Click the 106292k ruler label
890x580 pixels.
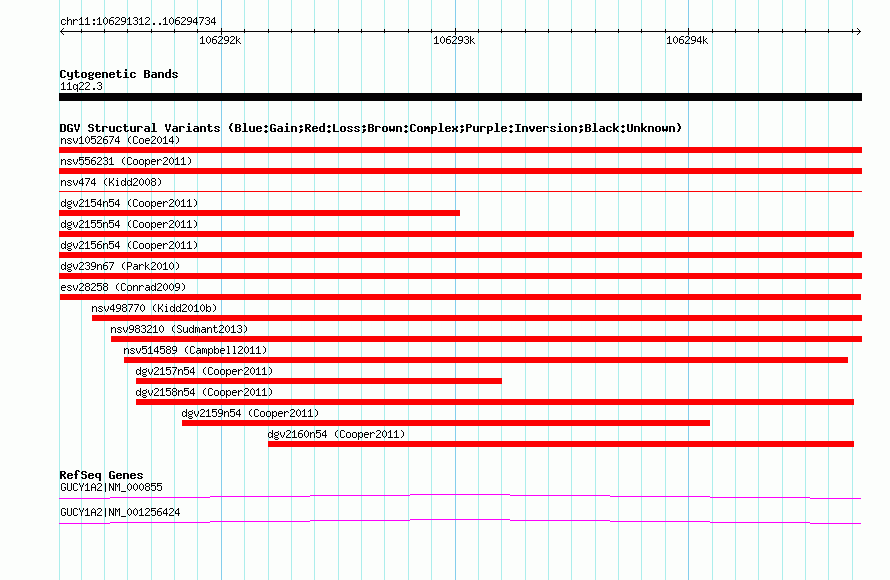(220, 40)
